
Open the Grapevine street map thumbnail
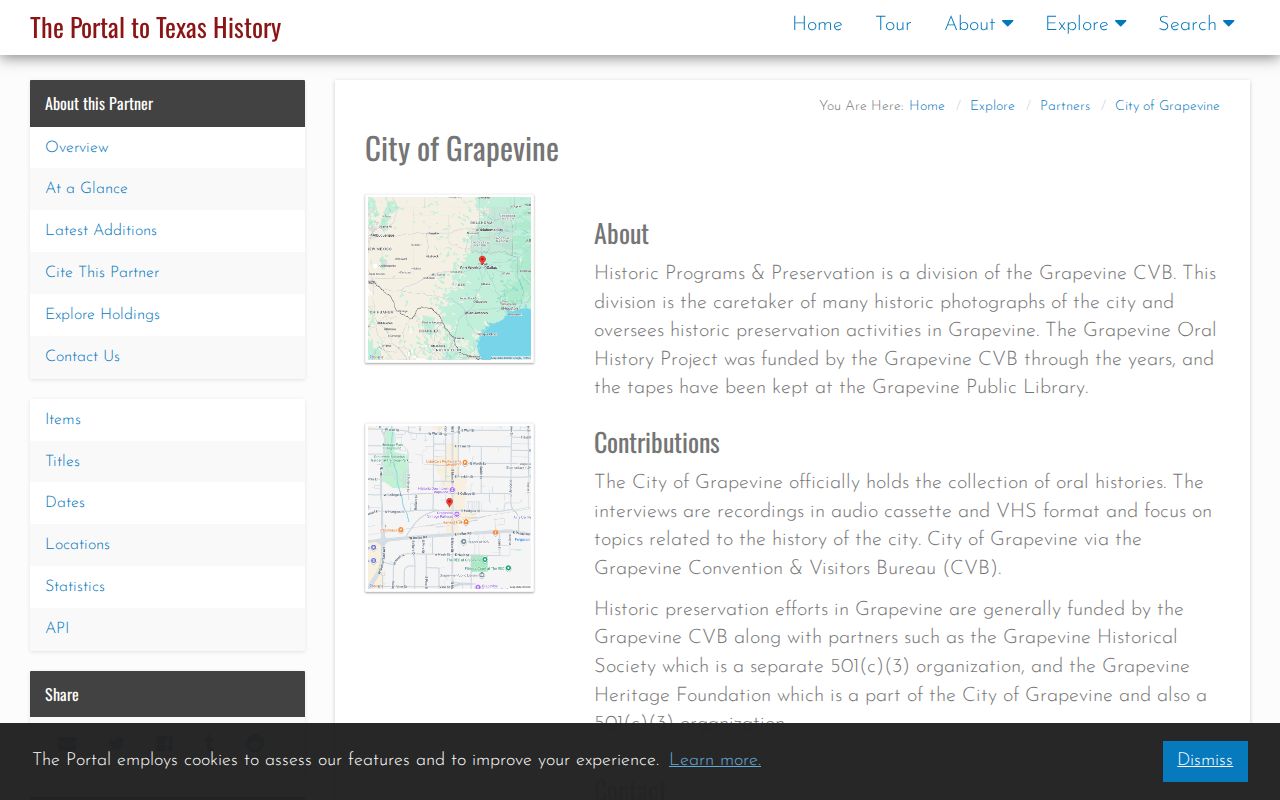point(449,507)
